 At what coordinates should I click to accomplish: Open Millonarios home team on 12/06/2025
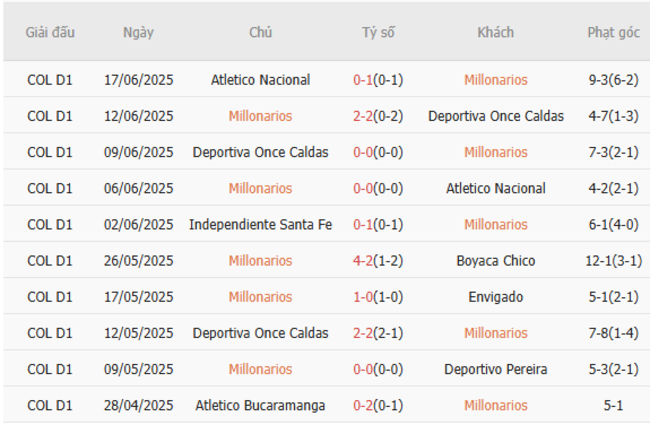260,116
